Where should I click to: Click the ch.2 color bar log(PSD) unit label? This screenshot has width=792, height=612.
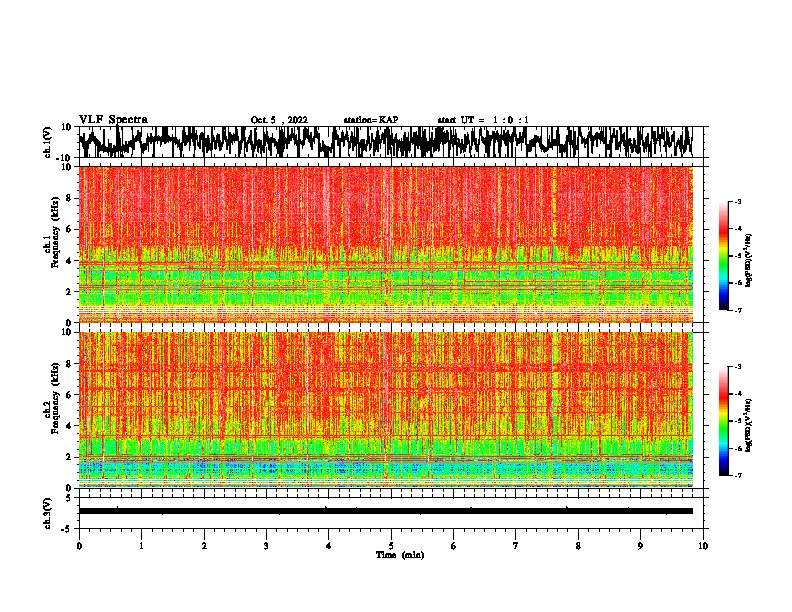coord(749,426)
